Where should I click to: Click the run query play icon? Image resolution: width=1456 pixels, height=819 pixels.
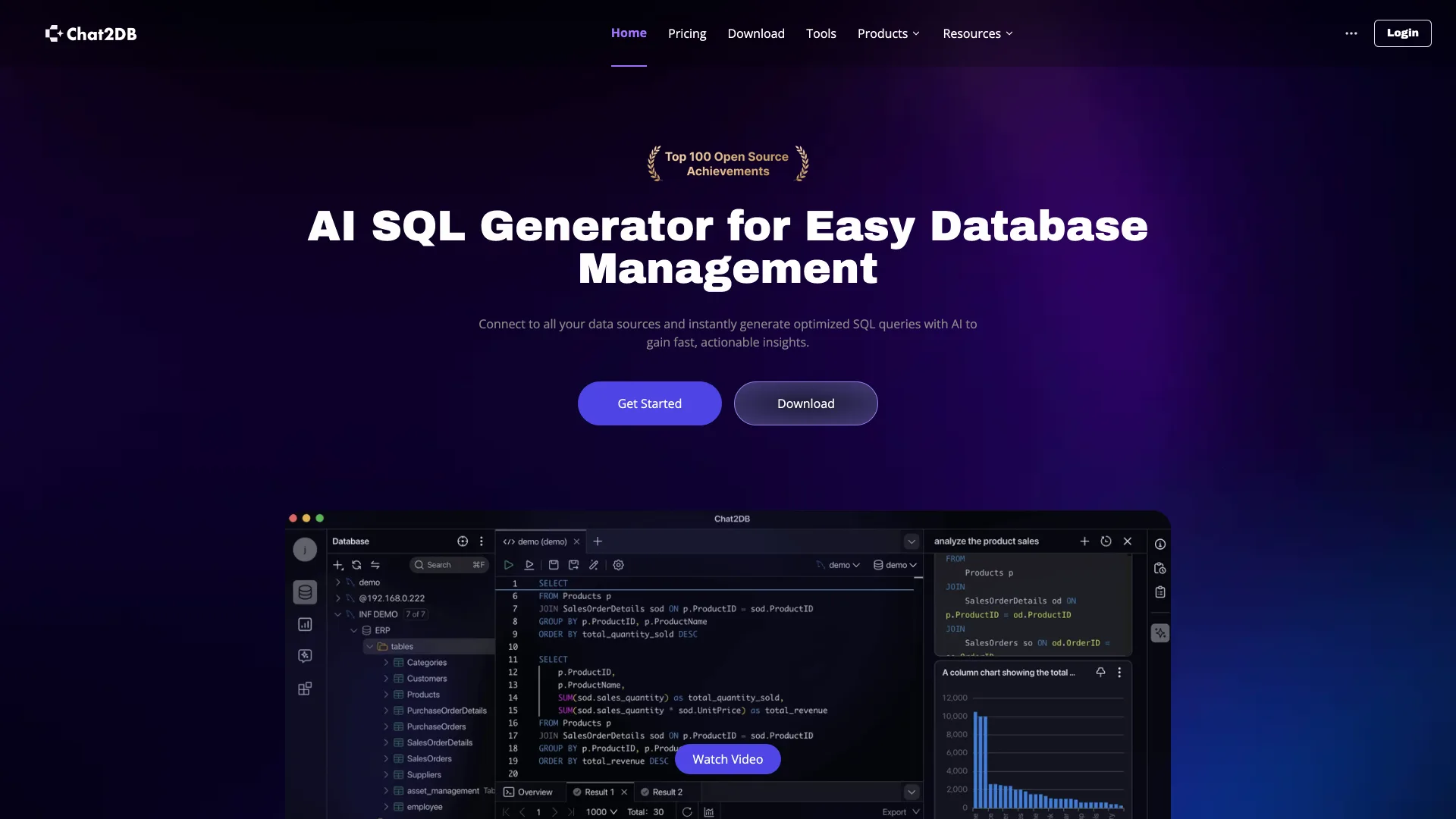coord(509,565)
